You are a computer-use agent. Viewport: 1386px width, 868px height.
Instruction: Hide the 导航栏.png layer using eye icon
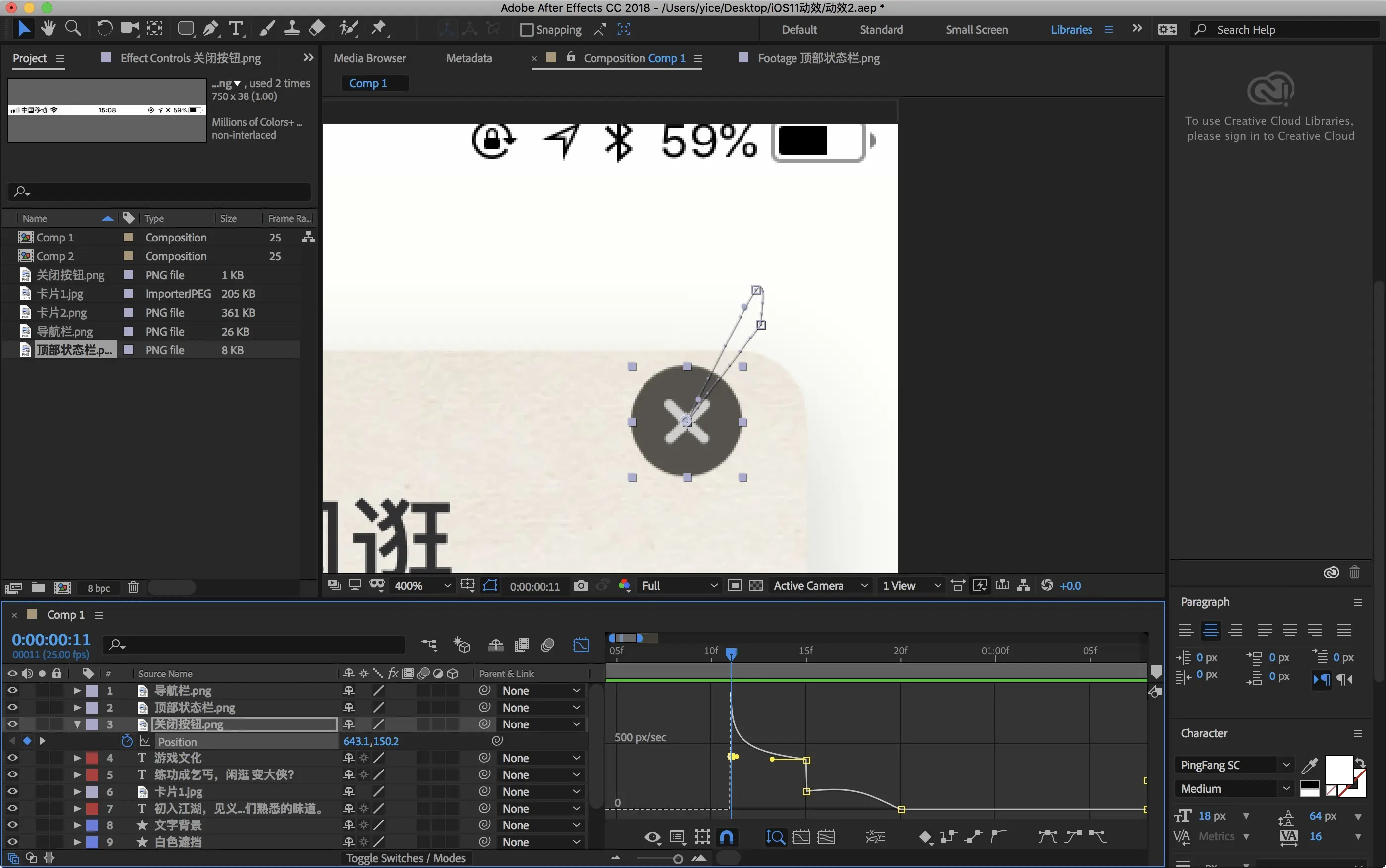pyautogui.click(x=12, y=691)
